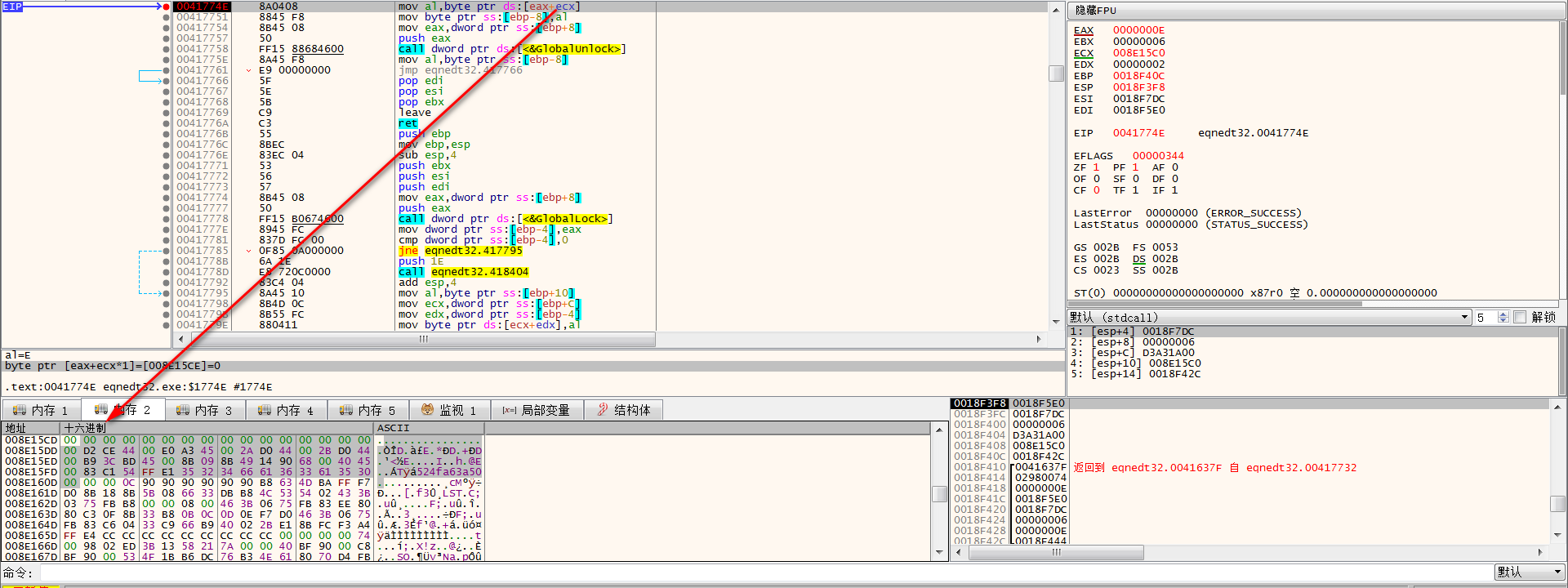
Task: Open the 默认 (stdcall) calling convention dropdown
Action: point(1269,317)
